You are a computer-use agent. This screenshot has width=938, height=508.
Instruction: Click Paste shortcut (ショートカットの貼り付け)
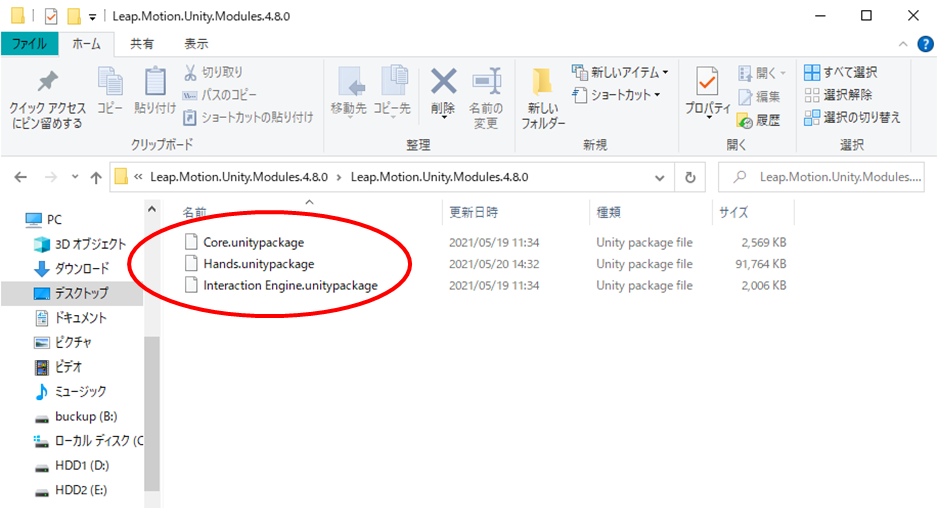(x=248, y=117)
